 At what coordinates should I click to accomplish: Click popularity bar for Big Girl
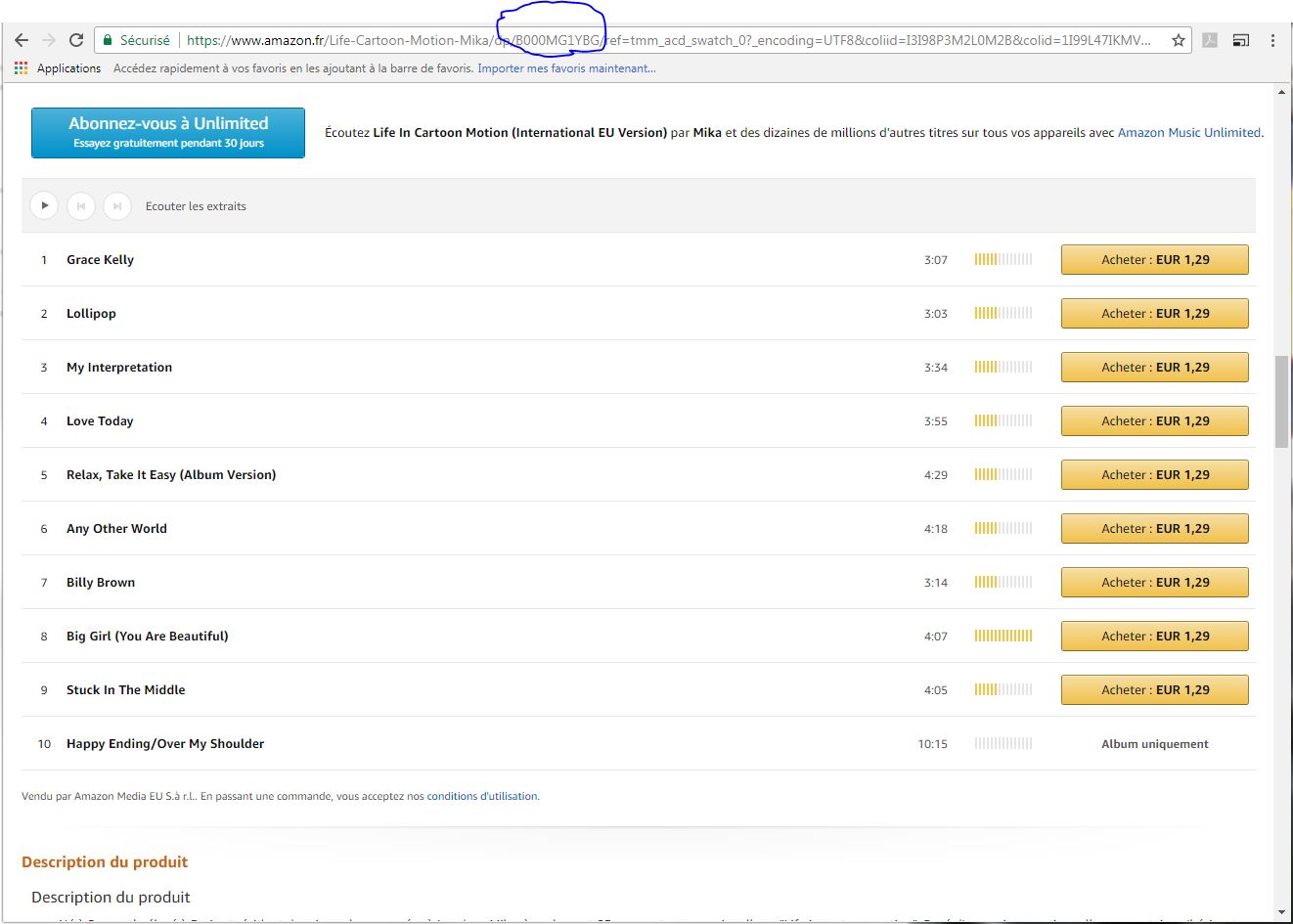coord(1003,637)
